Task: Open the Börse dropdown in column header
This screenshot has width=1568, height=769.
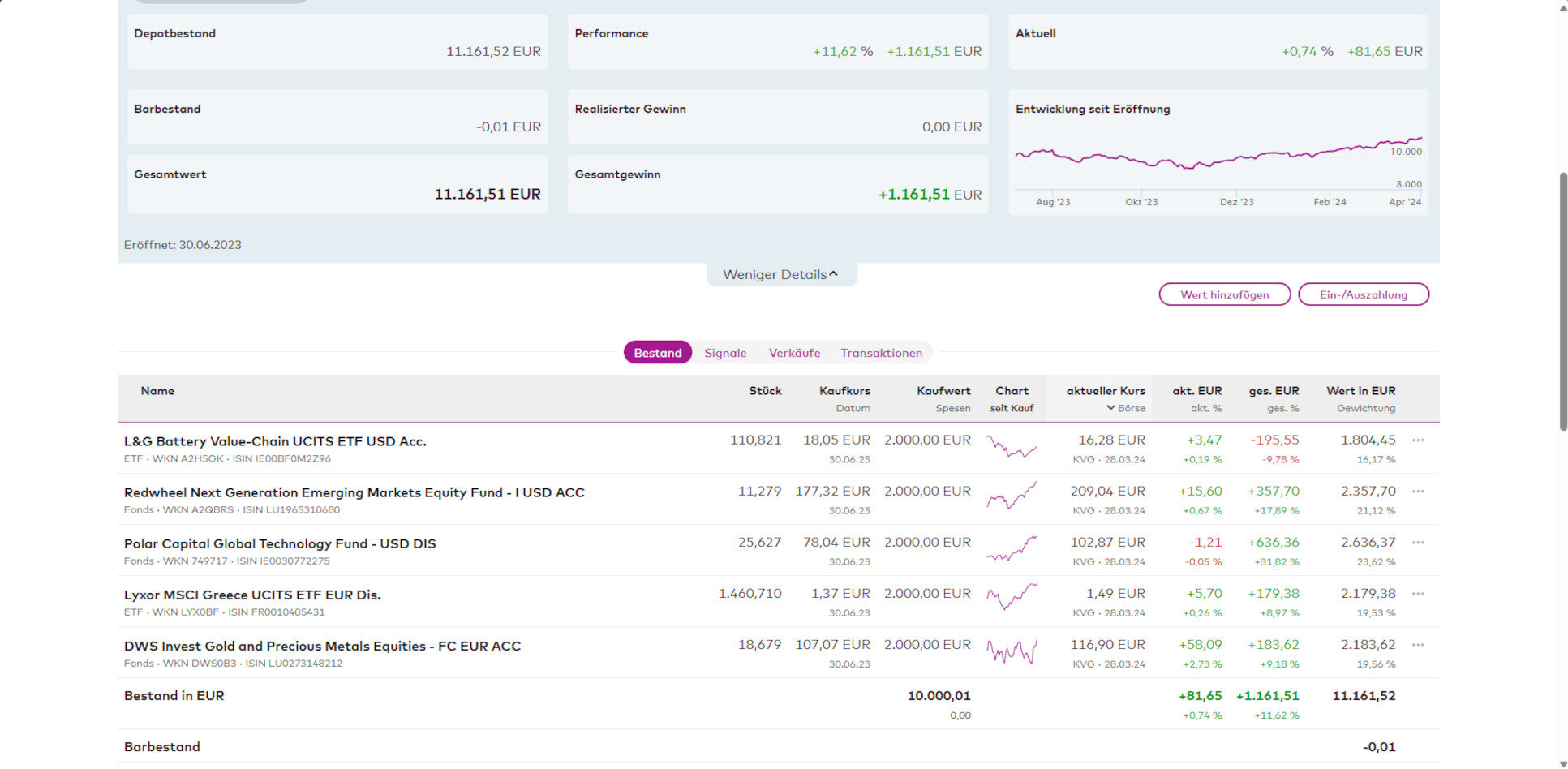Action: point(1126,408)
